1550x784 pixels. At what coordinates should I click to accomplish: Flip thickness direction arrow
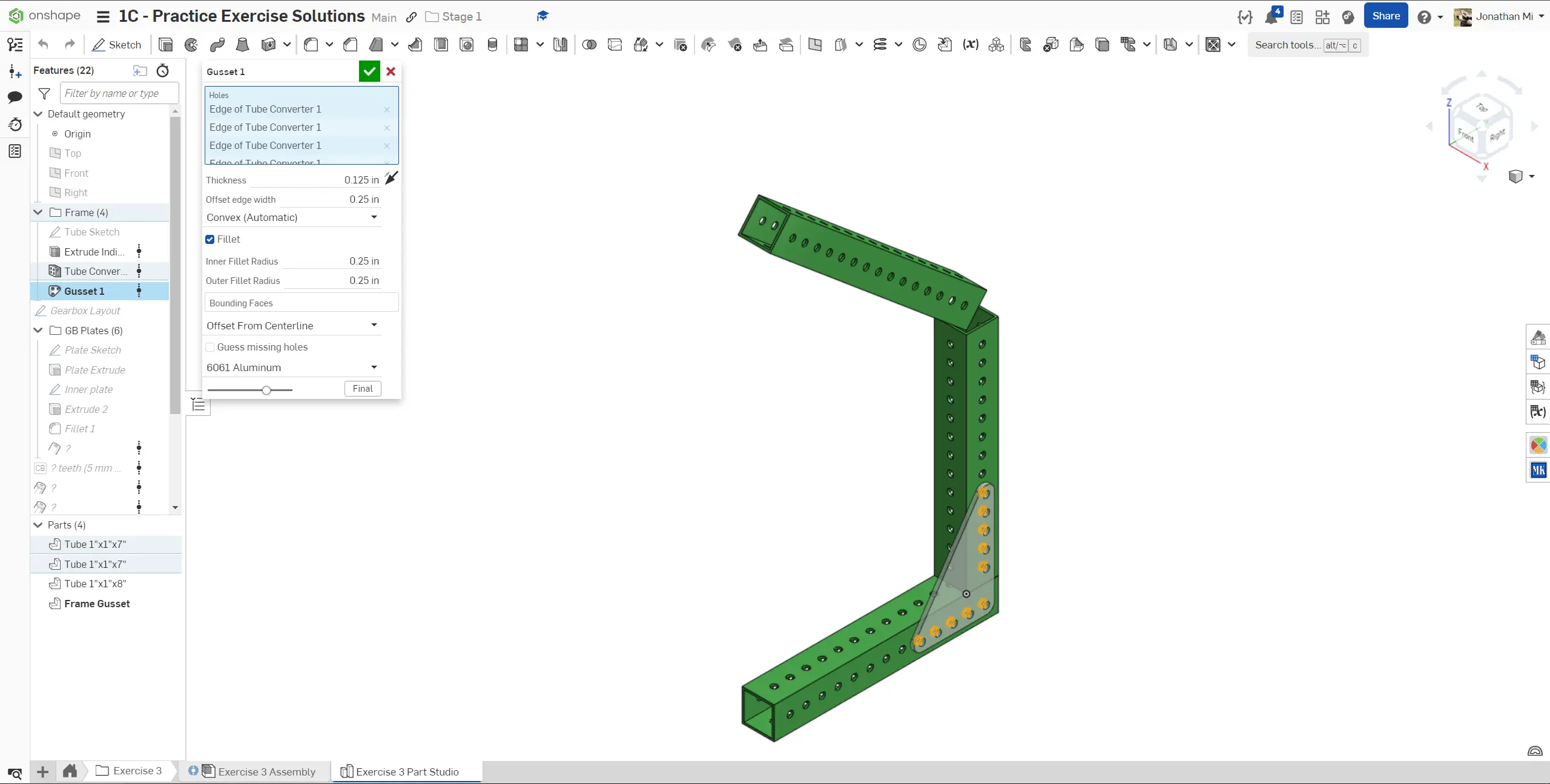(392, 178)
